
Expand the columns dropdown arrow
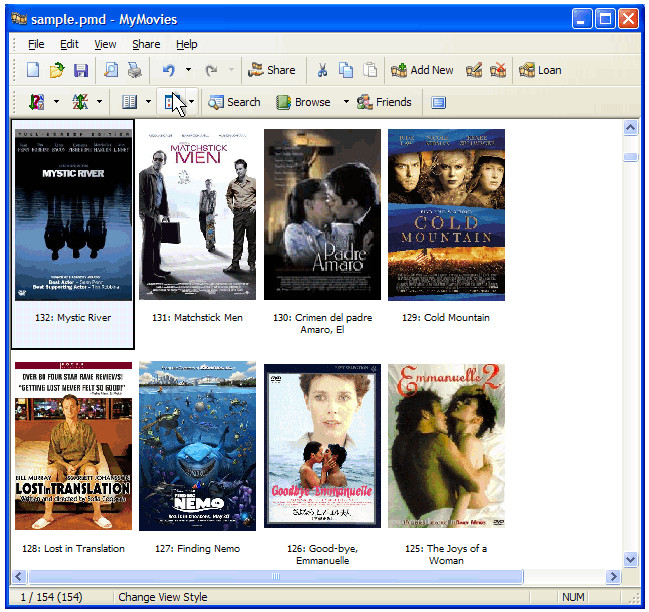point(148,101)
